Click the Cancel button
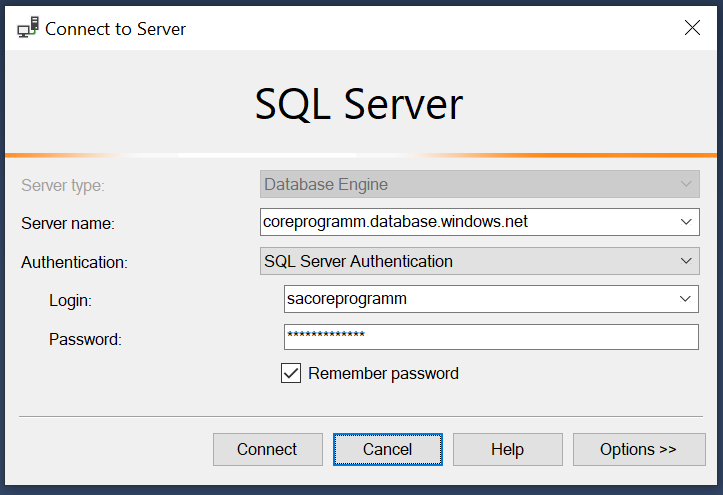 pyautogui.click(x=388, y=449)
